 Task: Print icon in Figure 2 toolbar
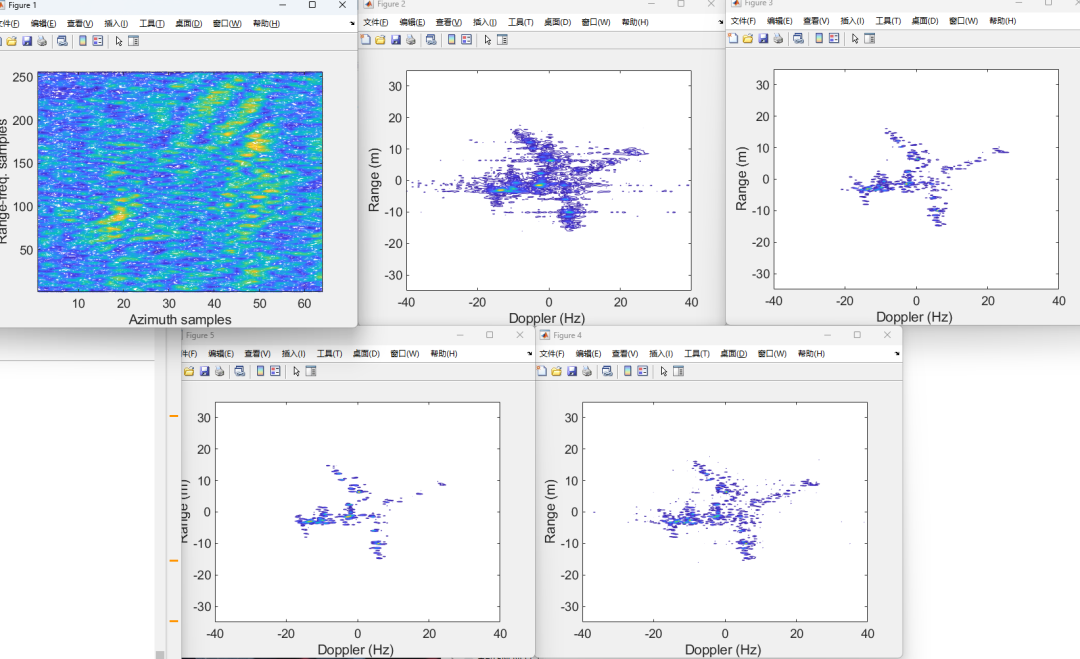(x=411, y=40)
